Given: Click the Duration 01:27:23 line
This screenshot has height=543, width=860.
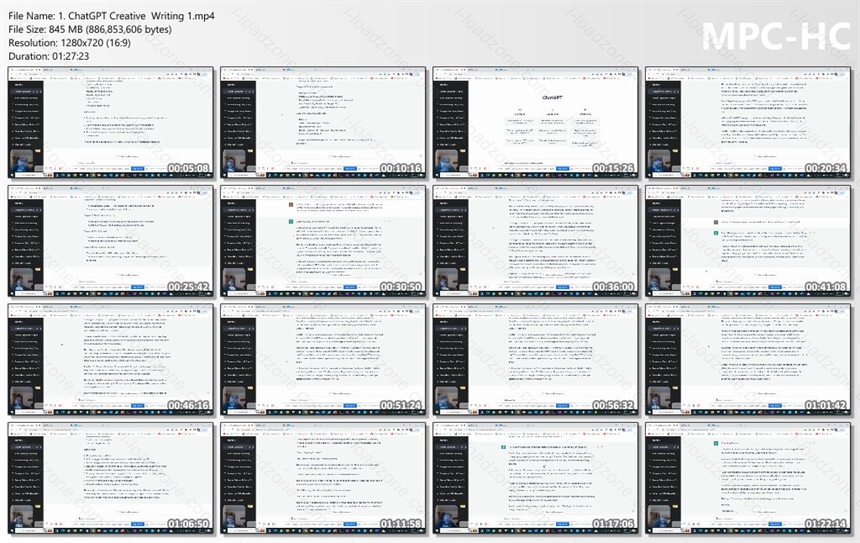Looking at the screenshot, I should pos(48,56).
